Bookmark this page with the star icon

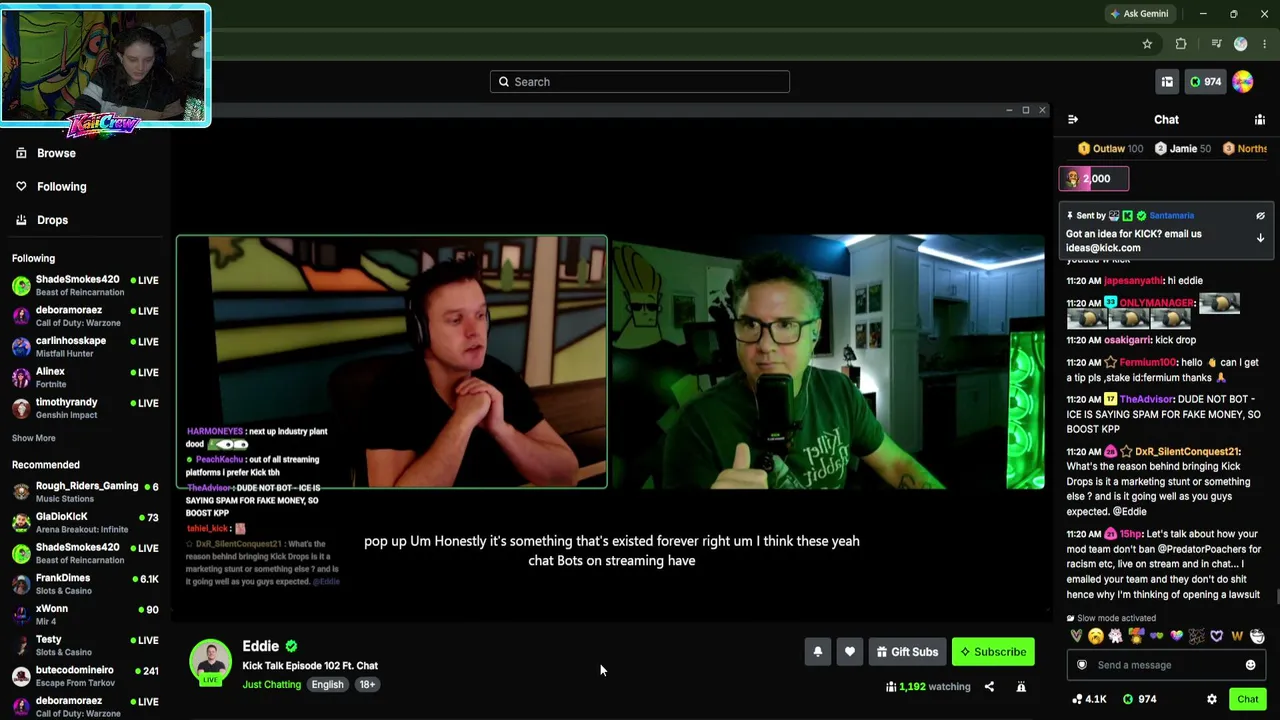(1147, 44)
